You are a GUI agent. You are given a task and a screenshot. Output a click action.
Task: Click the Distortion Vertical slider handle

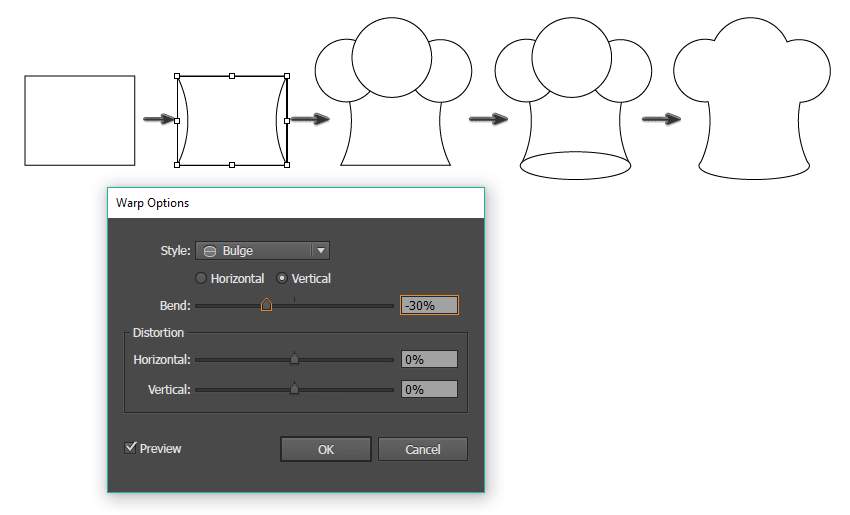[x=294, y=389]
